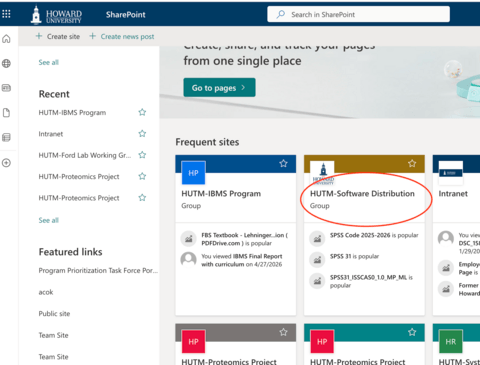Open Program Prioritization Task Force featured link
The width and height of the screenshot is (480, 365).
click(98, 270)
